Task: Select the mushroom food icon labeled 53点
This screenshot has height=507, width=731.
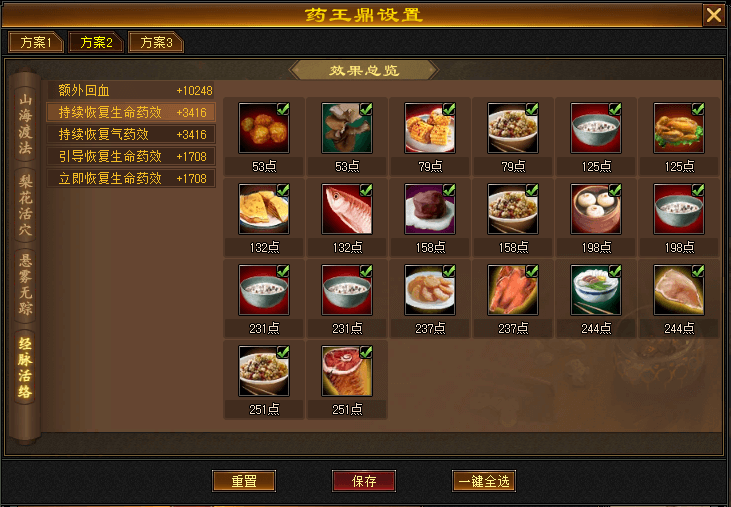Action: pyautogui.click(x=347, y=128)
